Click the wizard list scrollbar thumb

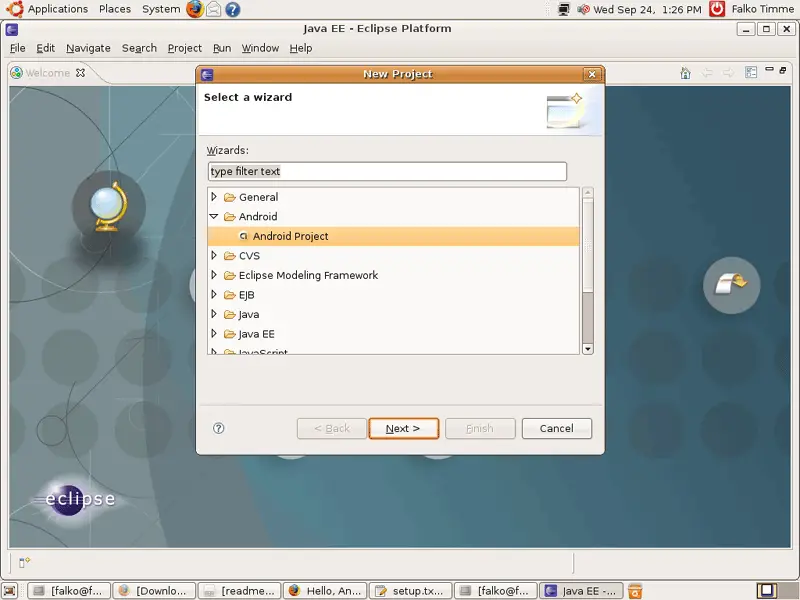(x=588, y=246)
